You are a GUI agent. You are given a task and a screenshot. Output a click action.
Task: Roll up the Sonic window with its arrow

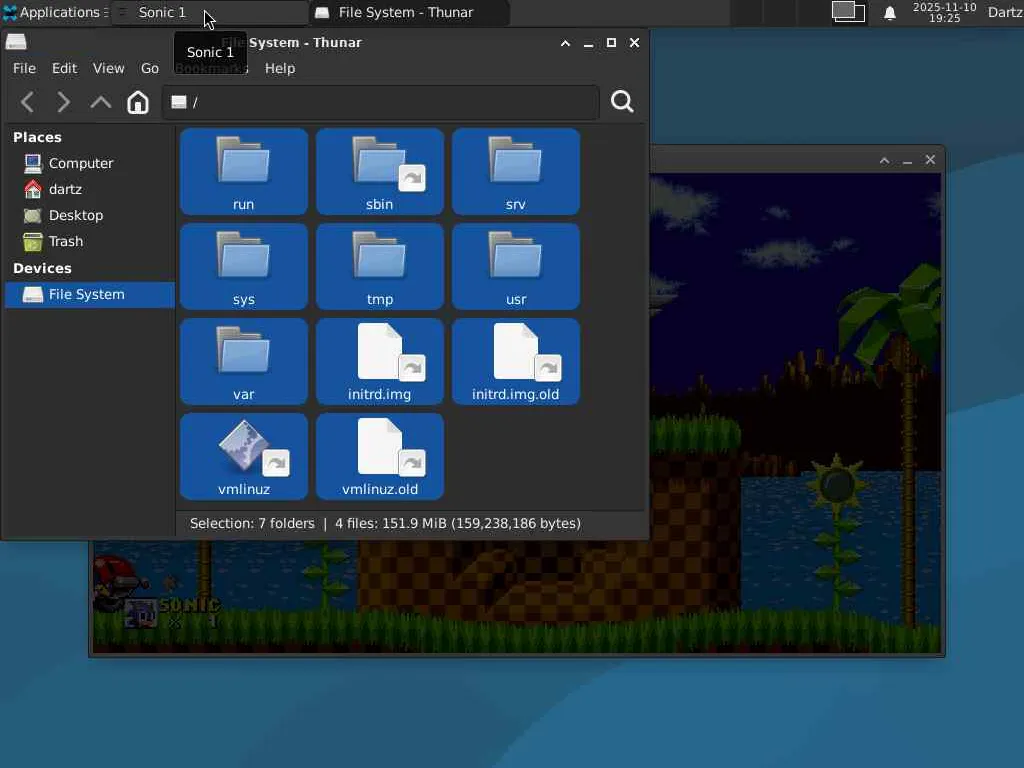pos(884,160)
